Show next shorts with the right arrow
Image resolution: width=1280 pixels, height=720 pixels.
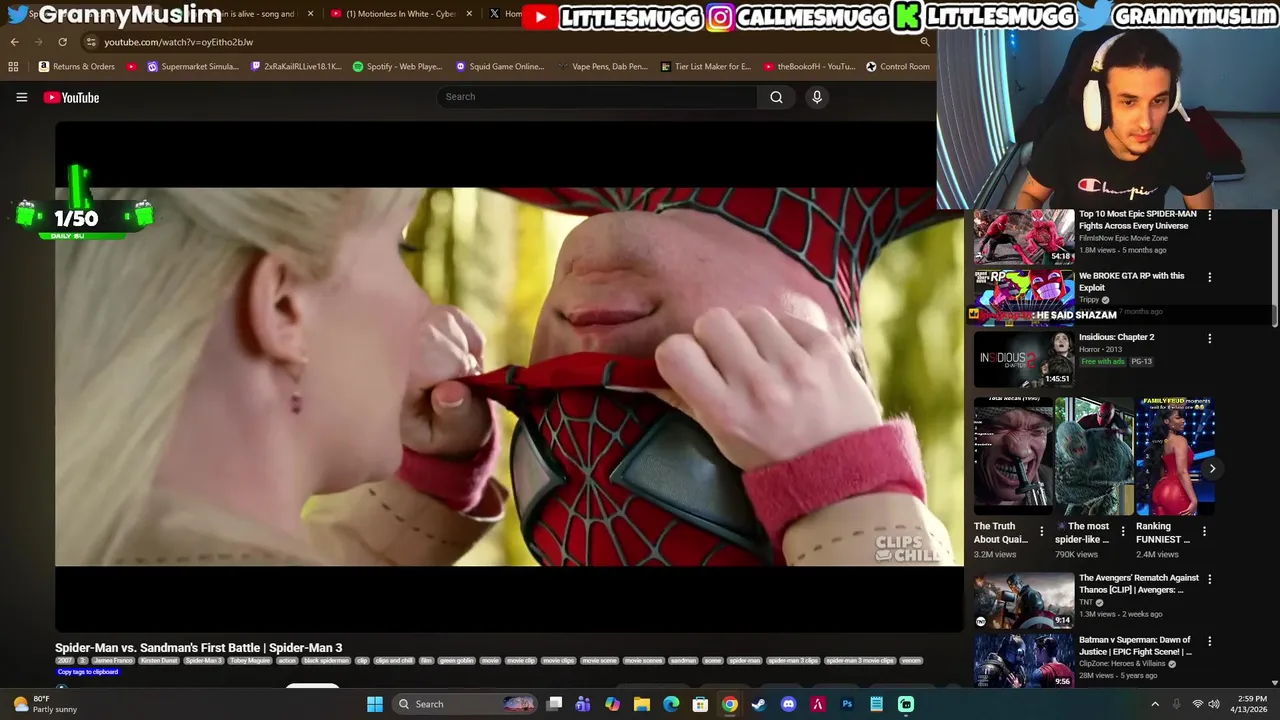coord(1212,468)
